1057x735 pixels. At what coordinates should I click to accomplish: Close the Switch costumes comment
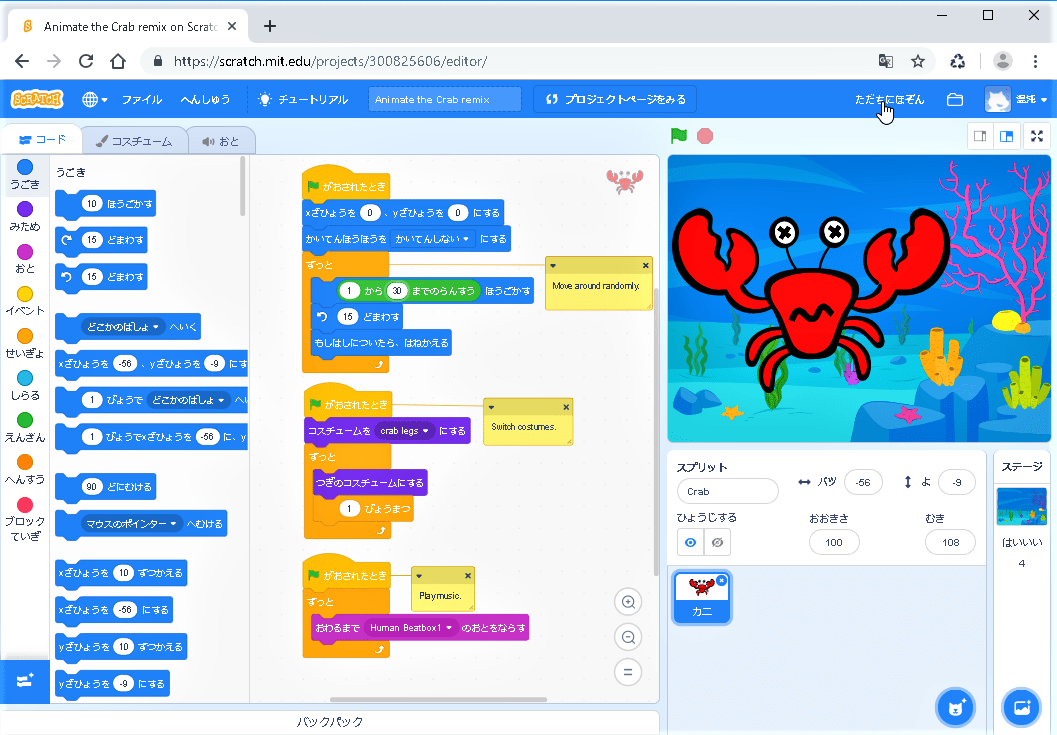click(566, 407)
